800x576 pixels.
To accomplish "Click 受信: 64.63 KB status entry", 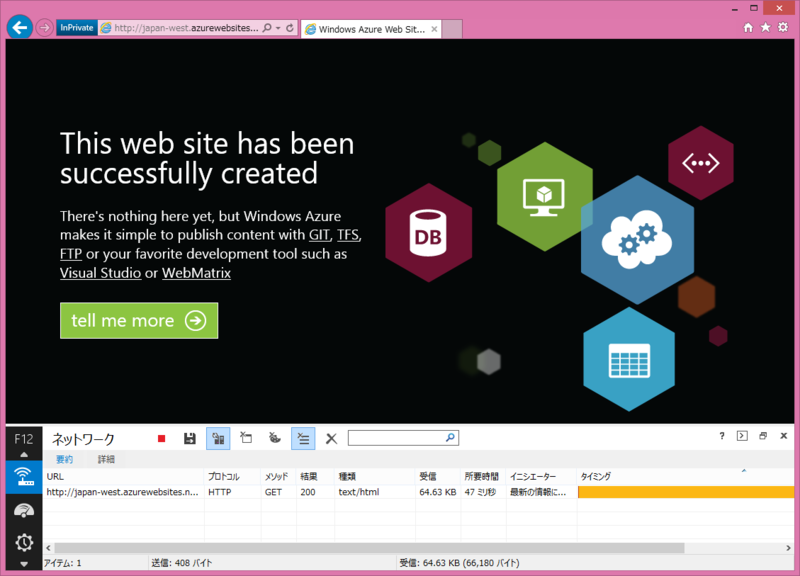I will coord(459,563).
